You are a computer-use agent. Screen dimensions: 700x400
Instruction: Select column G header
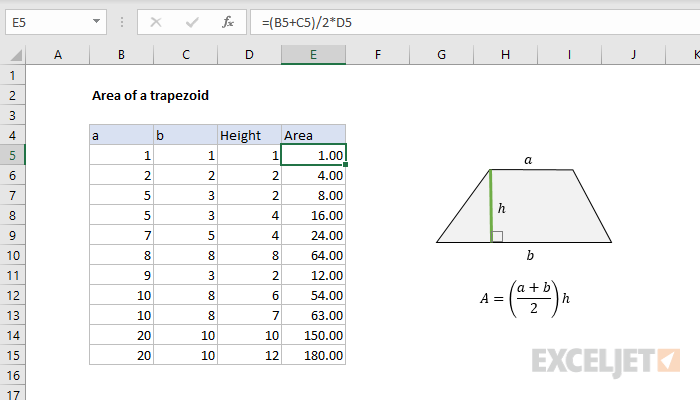pos(442,55)
